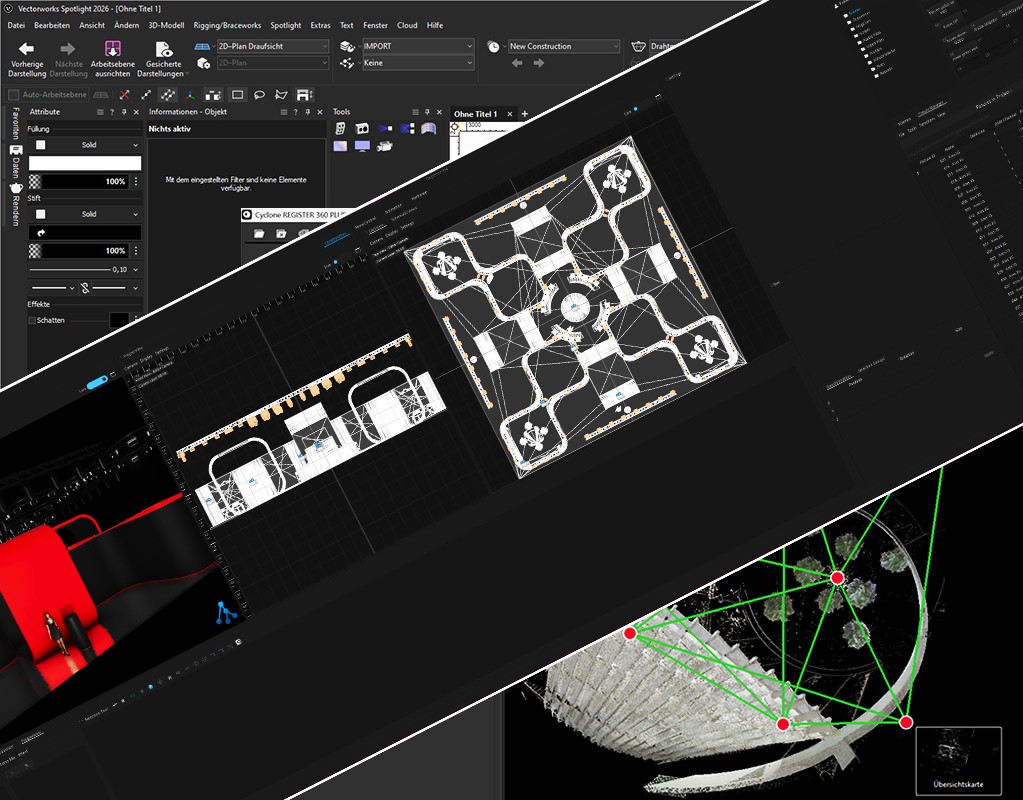Click the render mode cube-gear icon
This screenshot has width=1023, height=800.
[204, 63]
